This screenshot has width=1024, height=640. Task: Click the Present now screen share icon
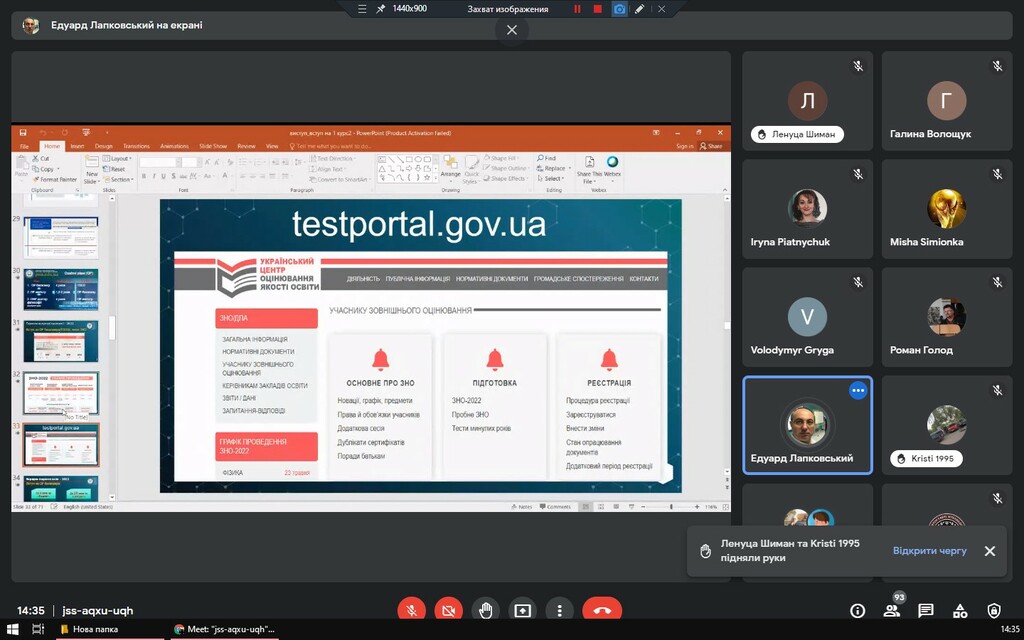coord(522,610)
